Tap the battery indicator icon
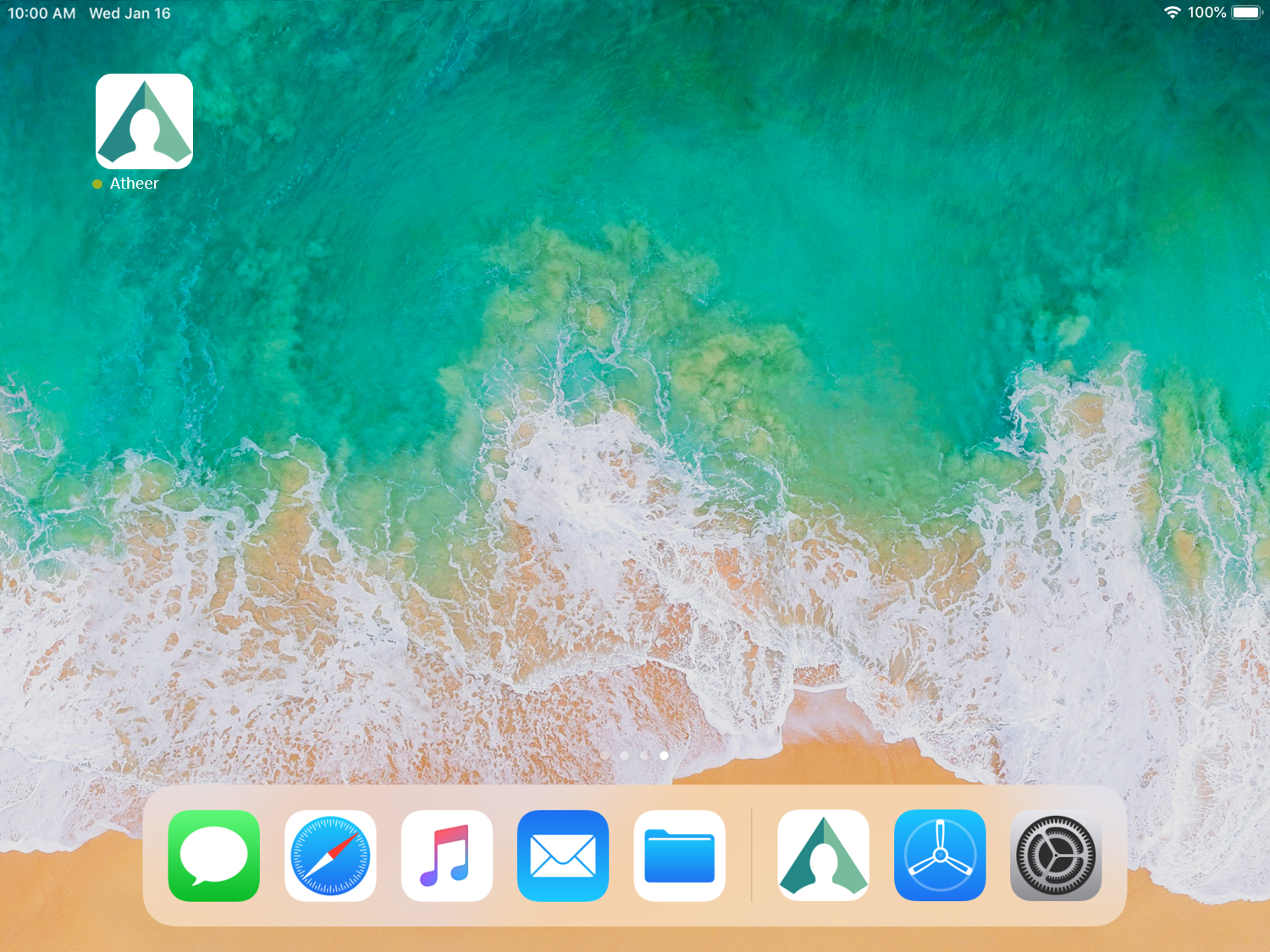Image resolution: width=1270 pixels, height=952 pixels. coord(1247,13)
